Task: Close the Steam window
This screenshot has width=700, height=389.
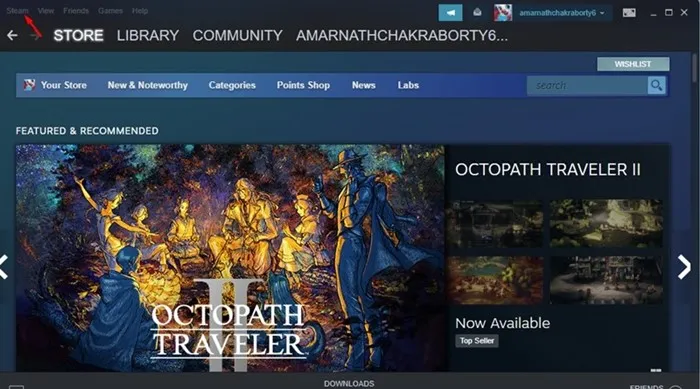Action: tap(684, 13)
